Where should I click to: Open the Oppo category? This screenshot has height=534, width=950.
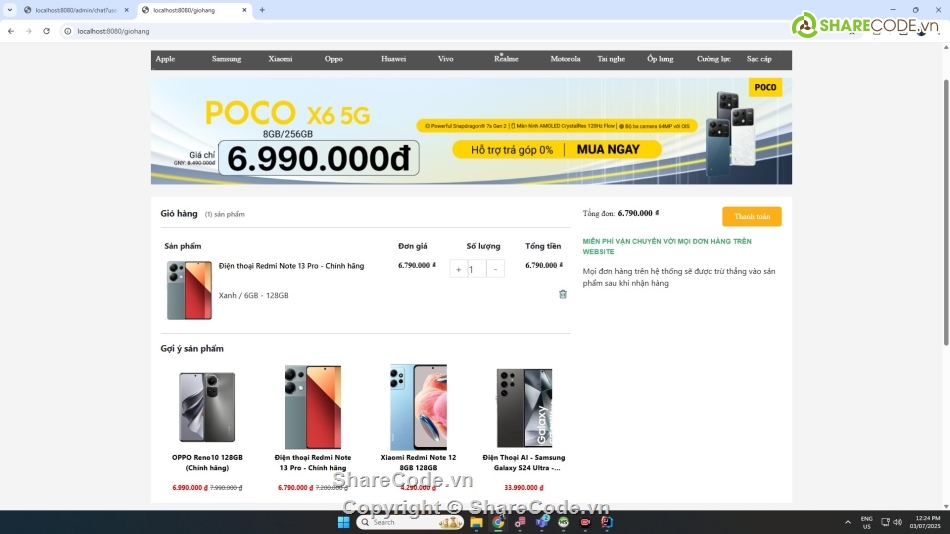pos(333,59)
